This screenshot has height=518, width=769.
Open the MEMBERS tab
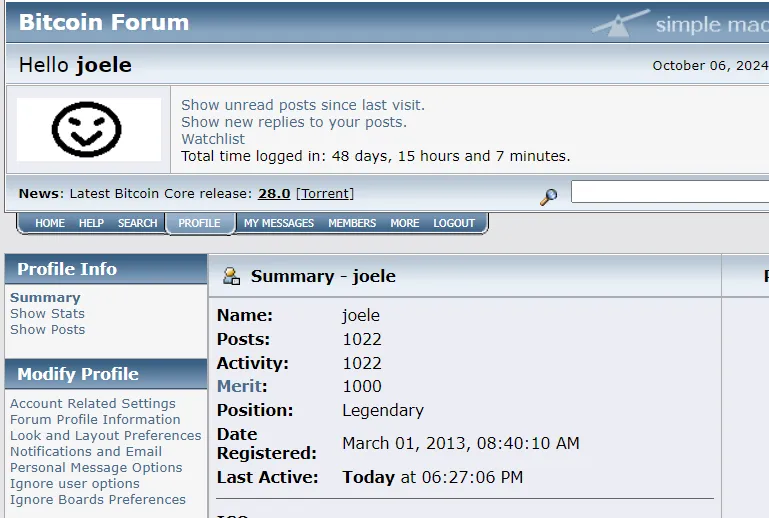point(352,223)
